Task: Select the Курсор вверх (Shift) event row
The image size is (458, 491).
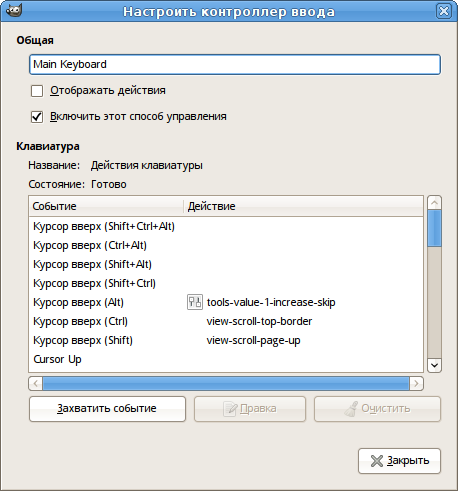Action: [226, 340]
